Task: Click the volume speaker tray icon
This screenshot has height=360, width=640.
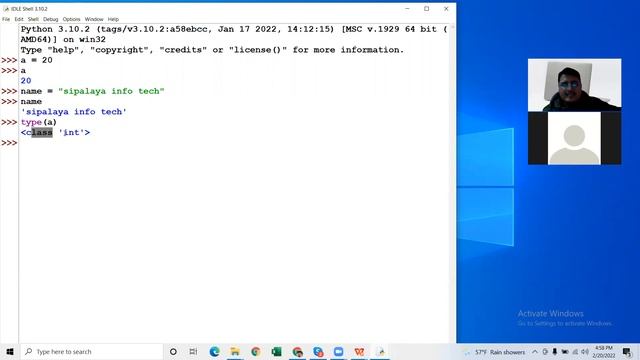Action: tap(585, 352)
